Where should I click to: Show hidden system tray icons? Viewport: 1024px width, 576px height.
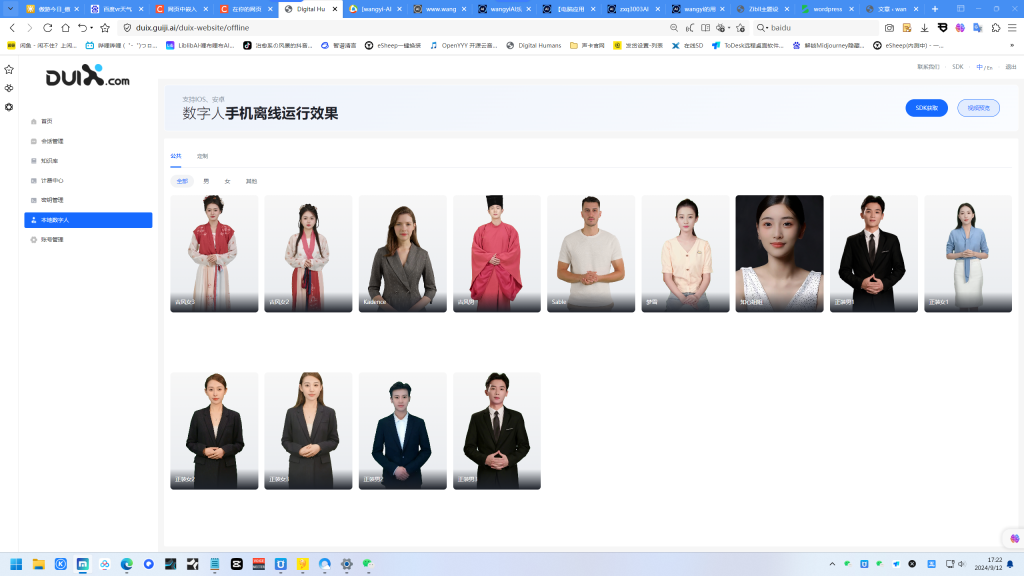pos(833,564)
